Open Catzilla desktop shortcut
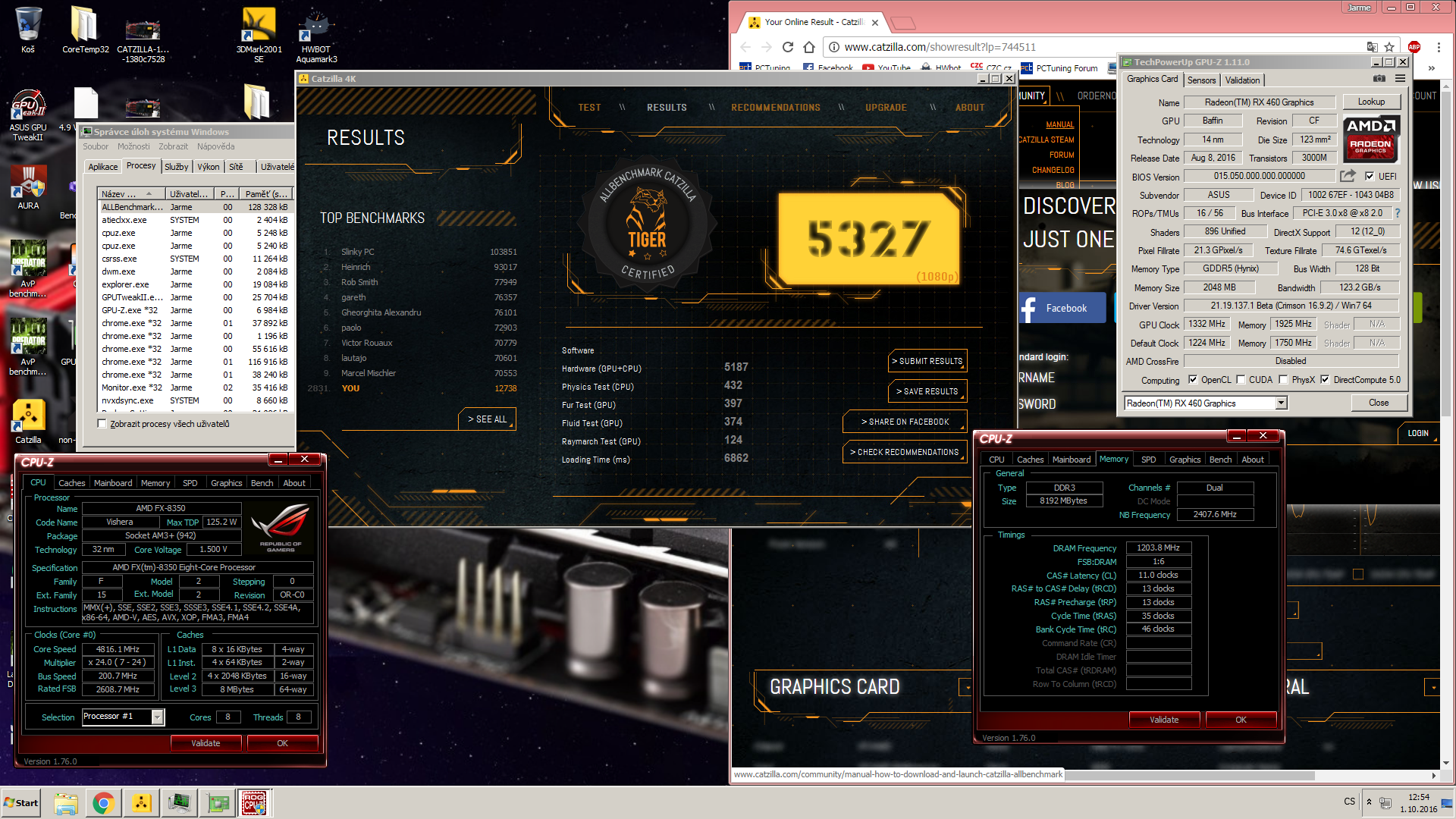The image size is (1456, 819). [x=28, y=422]
